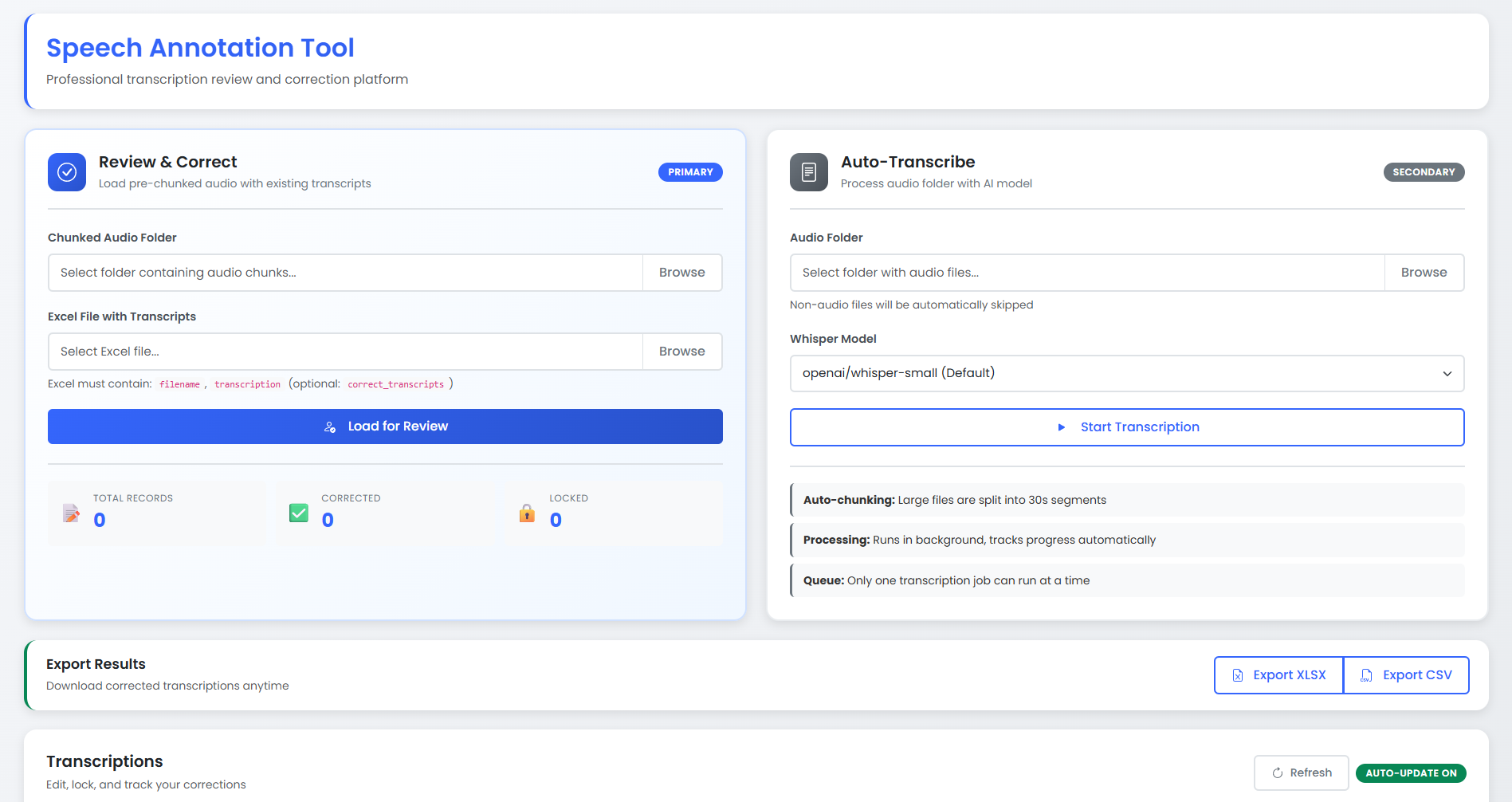The width and height of the screenshot is (1512, 802).
Task: Toggle AUTO-UPDATE ON badge
Action: 1411,773
